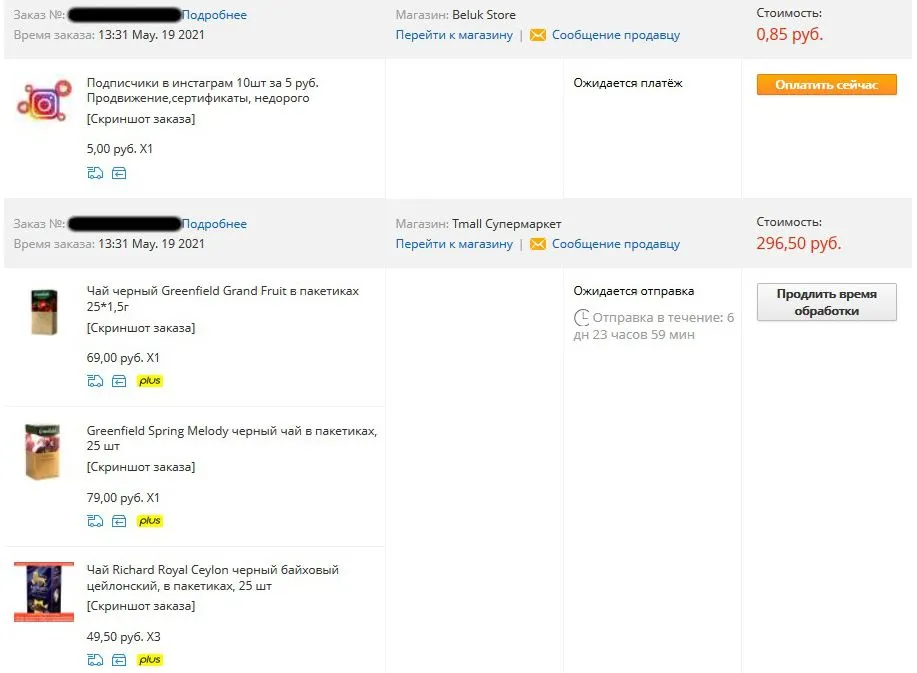Click the delivery truck icon under Instagram subscribers item
The image size is (917, 673).
coord(95,173)
